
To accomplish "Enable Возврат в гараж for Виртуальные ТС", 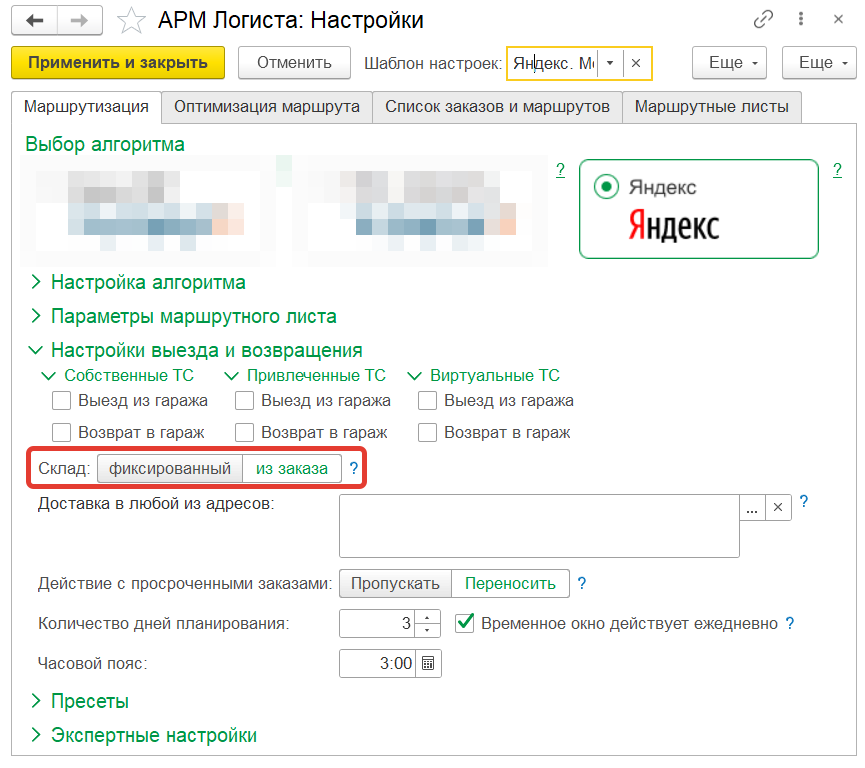I will pyautogui.click(x=428, y=433).
